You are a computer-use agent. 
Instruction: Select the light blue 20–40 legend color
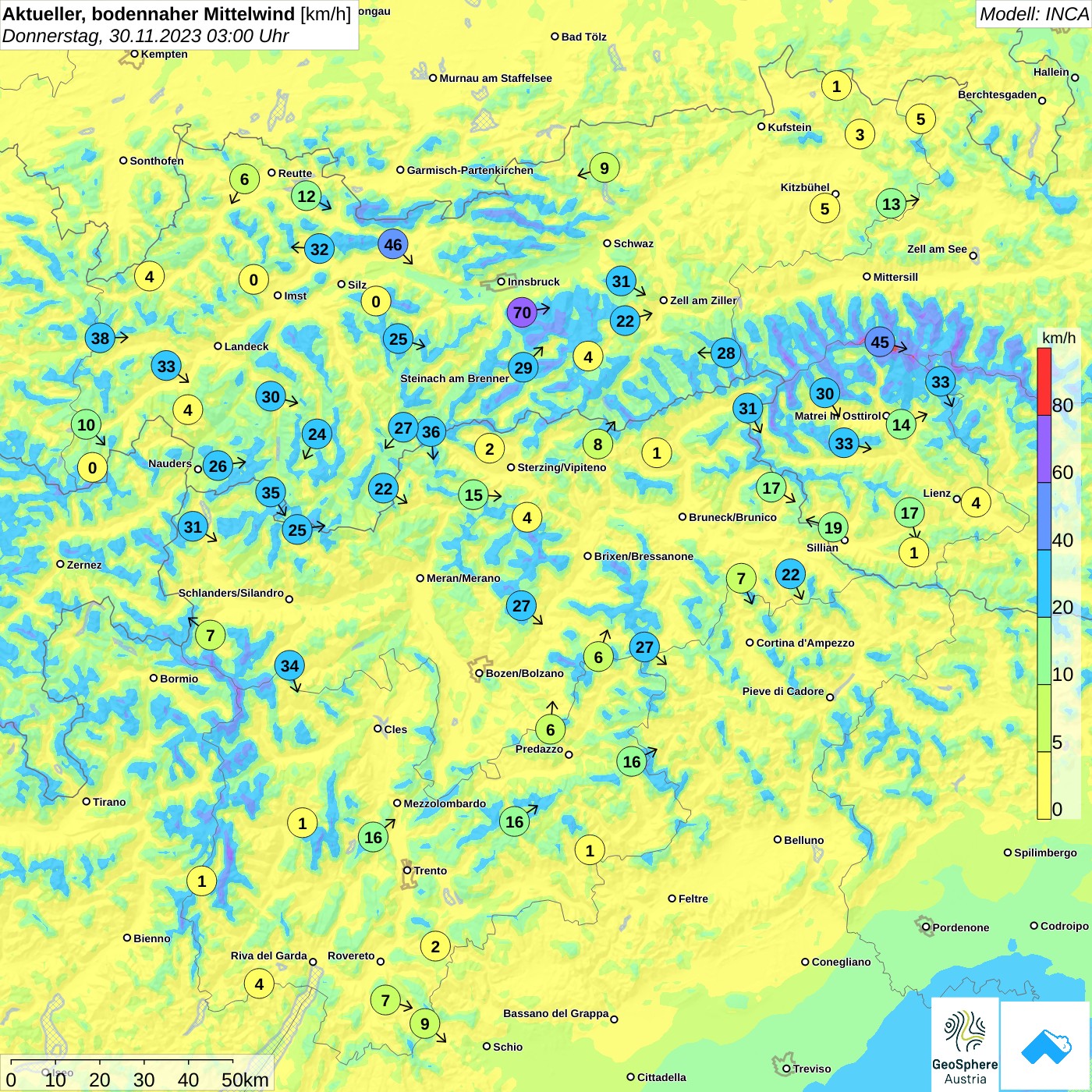tap(1044, 583)
